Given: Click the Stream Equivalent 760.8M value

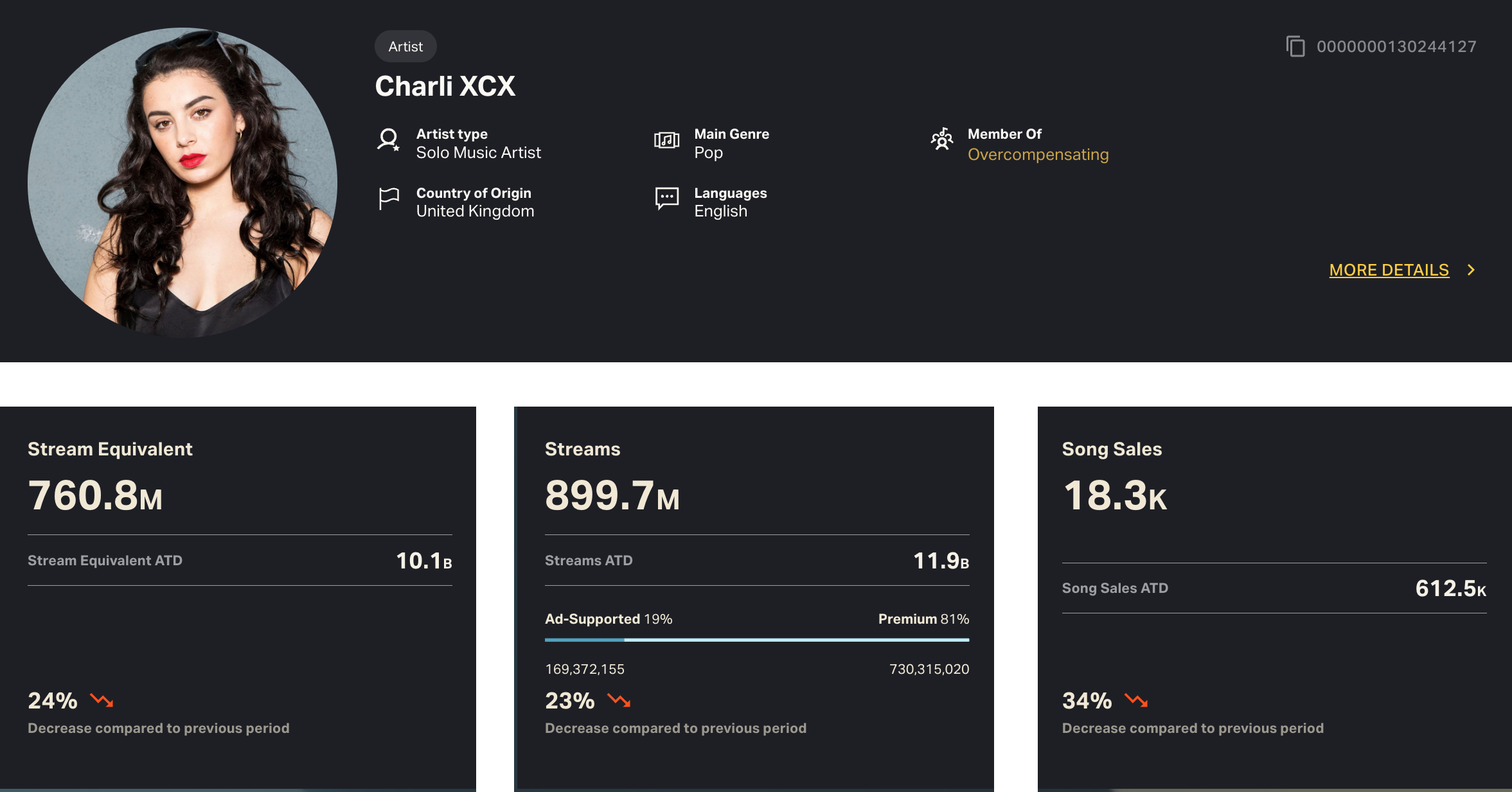Looking at the screenshot, I should [95, 496].
